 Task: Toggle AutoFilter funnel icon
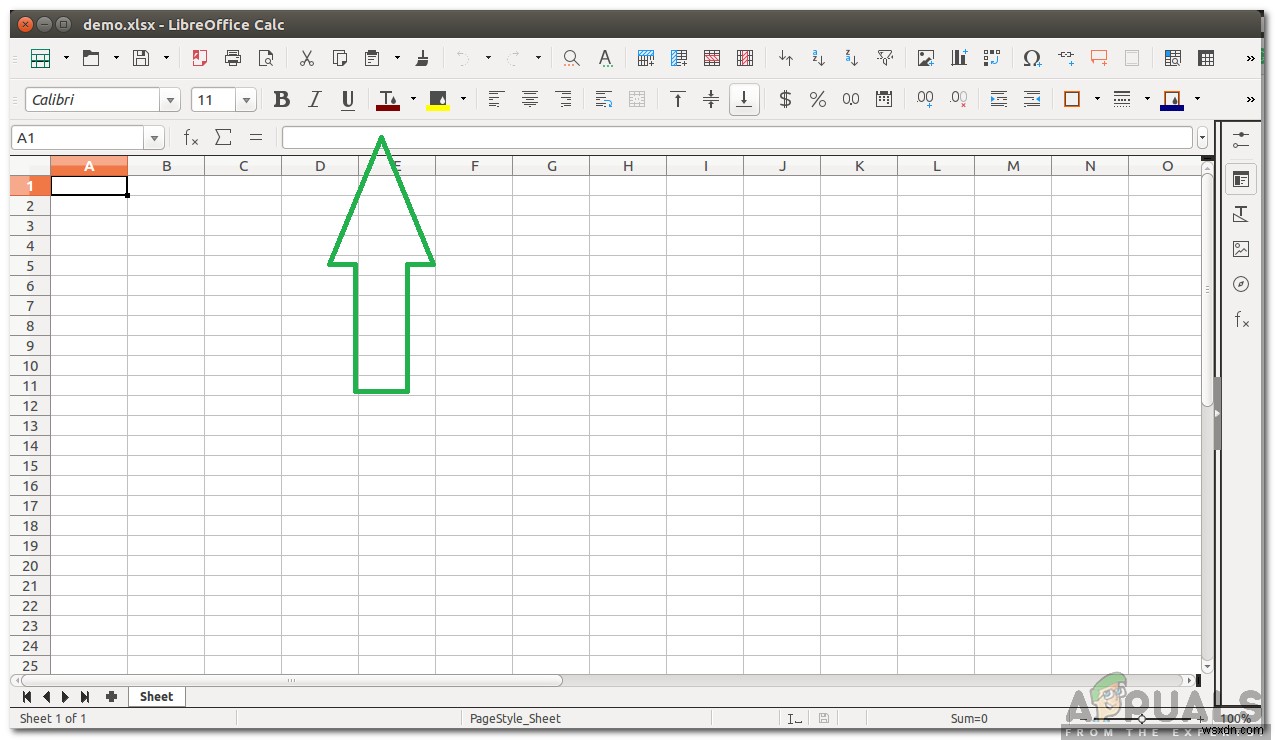coord(885,58)
